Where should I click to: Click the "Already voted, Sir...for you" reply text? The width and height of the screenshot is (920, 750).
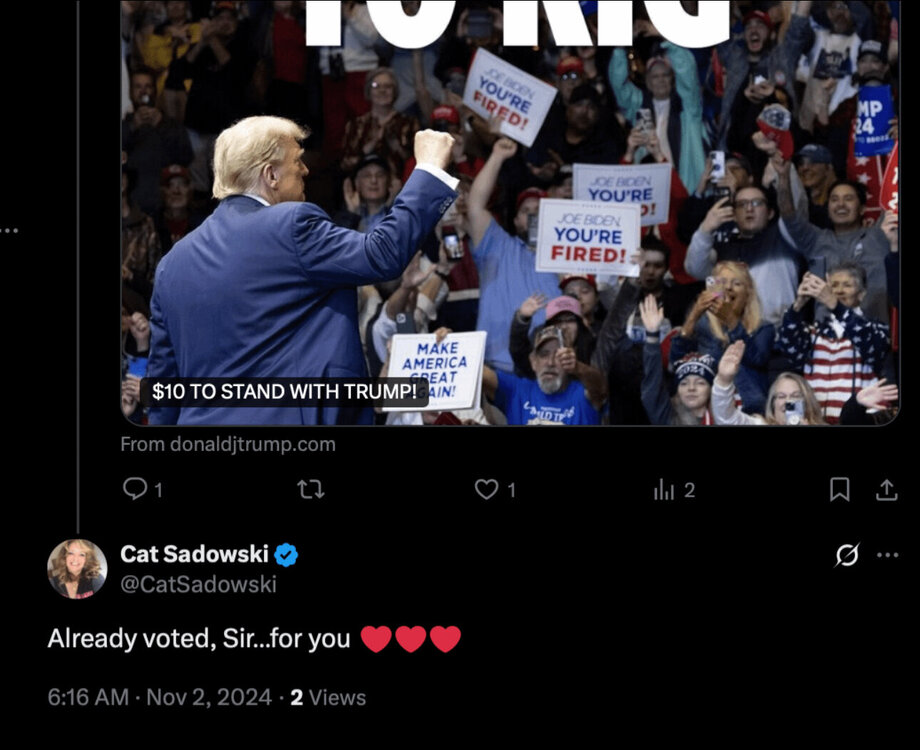(x=198, y=639)
